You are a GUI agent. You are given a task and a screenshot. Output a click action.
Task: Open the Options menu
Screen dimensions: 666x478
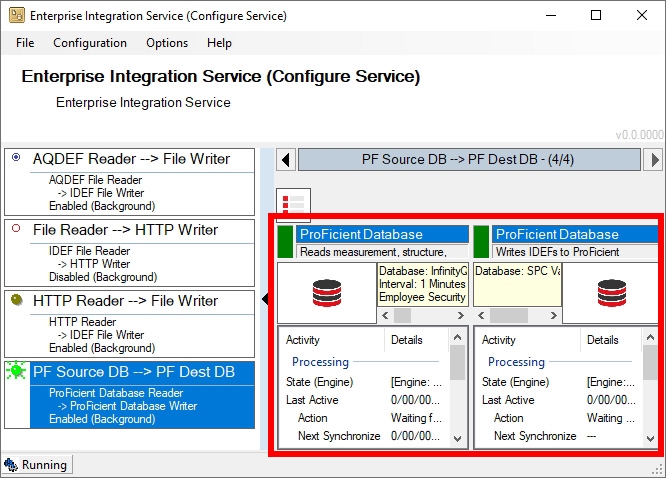167,43
